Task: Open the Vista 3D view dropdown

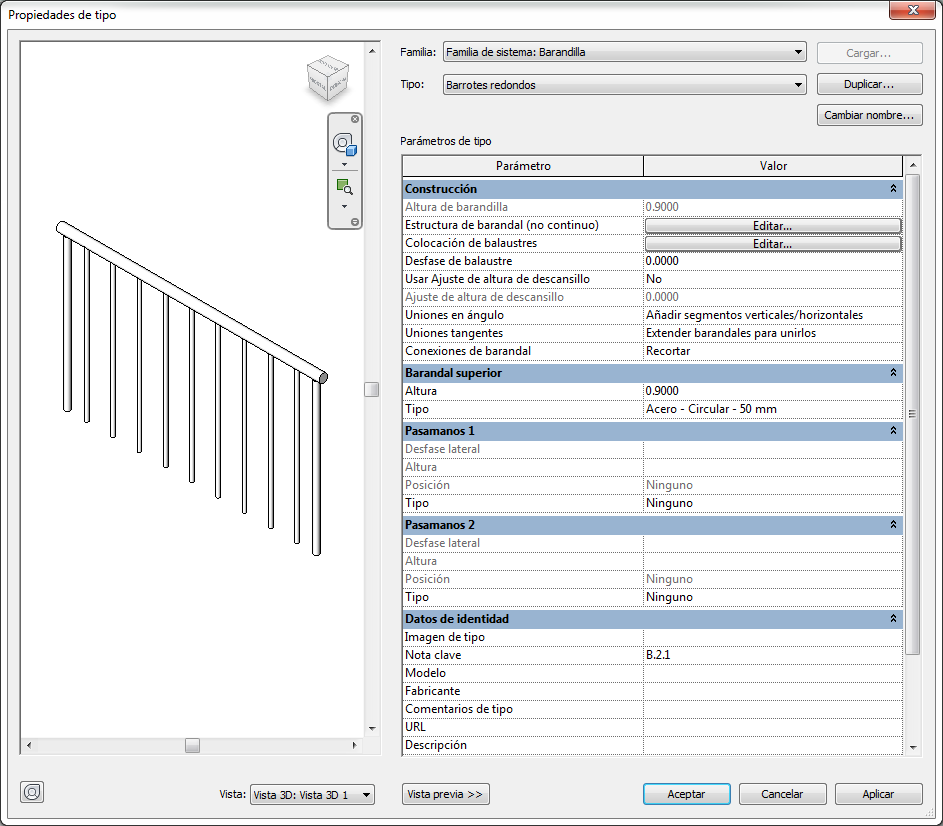Action: coord(312,794)
